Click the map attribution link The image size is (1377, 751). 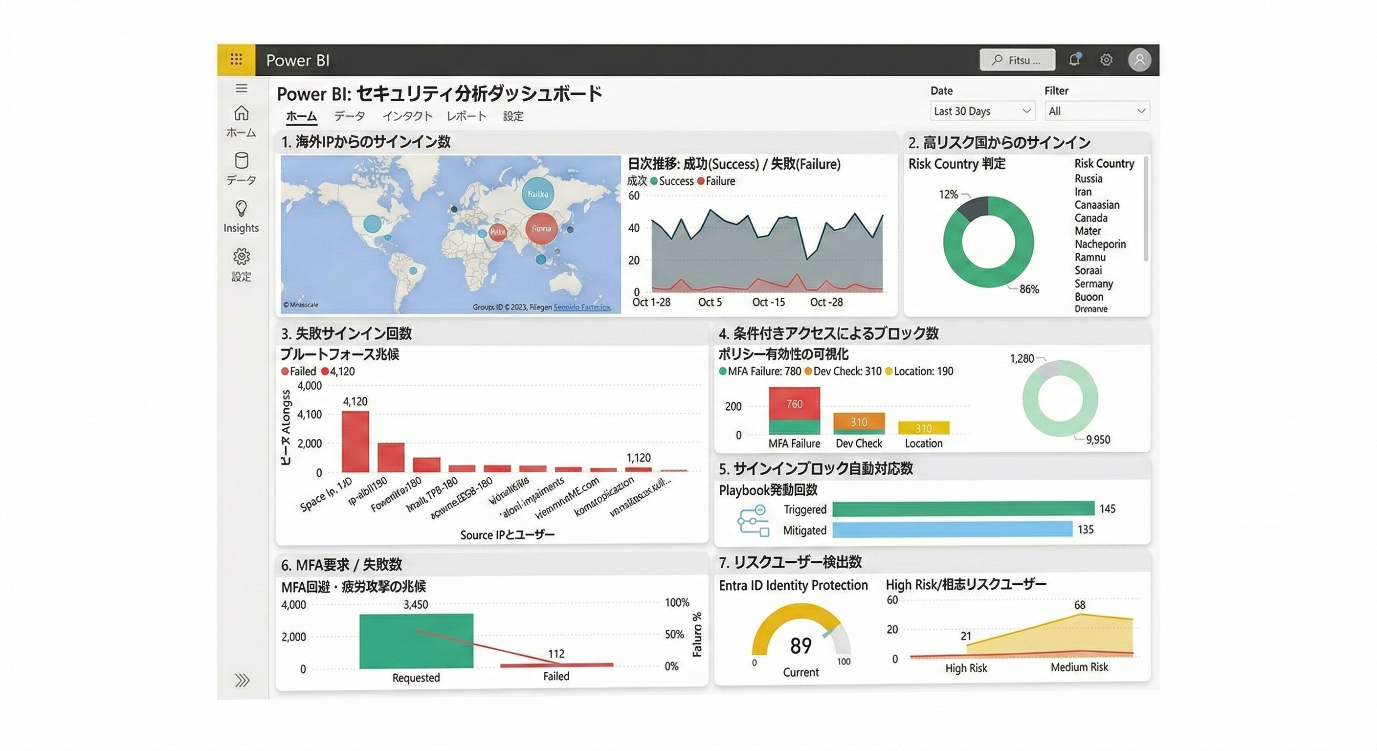(582, 307)
